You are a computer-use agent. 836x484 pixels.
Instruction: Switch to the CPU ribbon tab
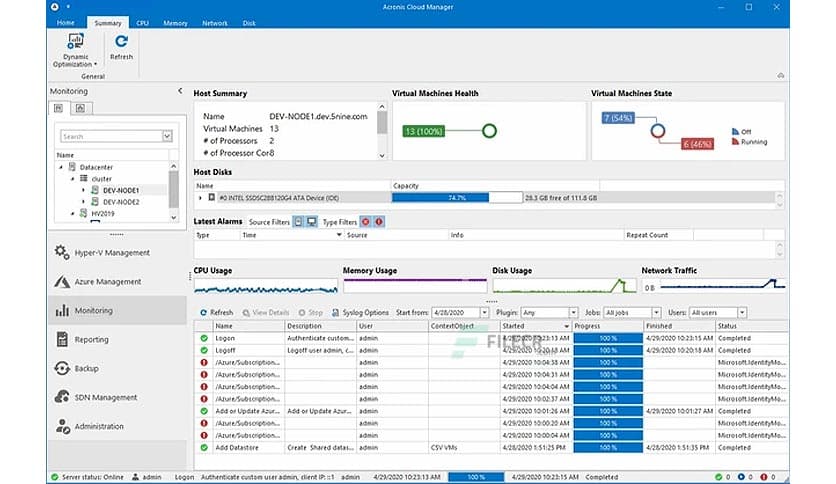point(142,23)
